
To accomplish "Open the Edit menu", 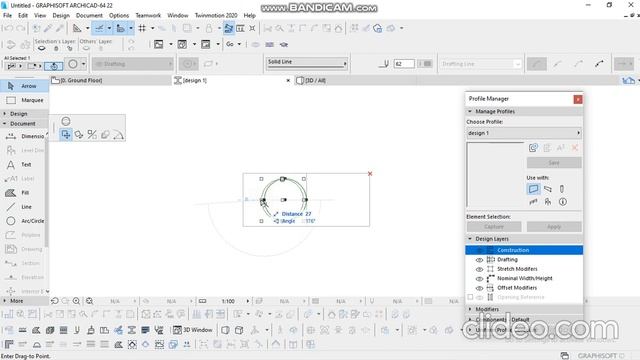I will coord(23,16).
